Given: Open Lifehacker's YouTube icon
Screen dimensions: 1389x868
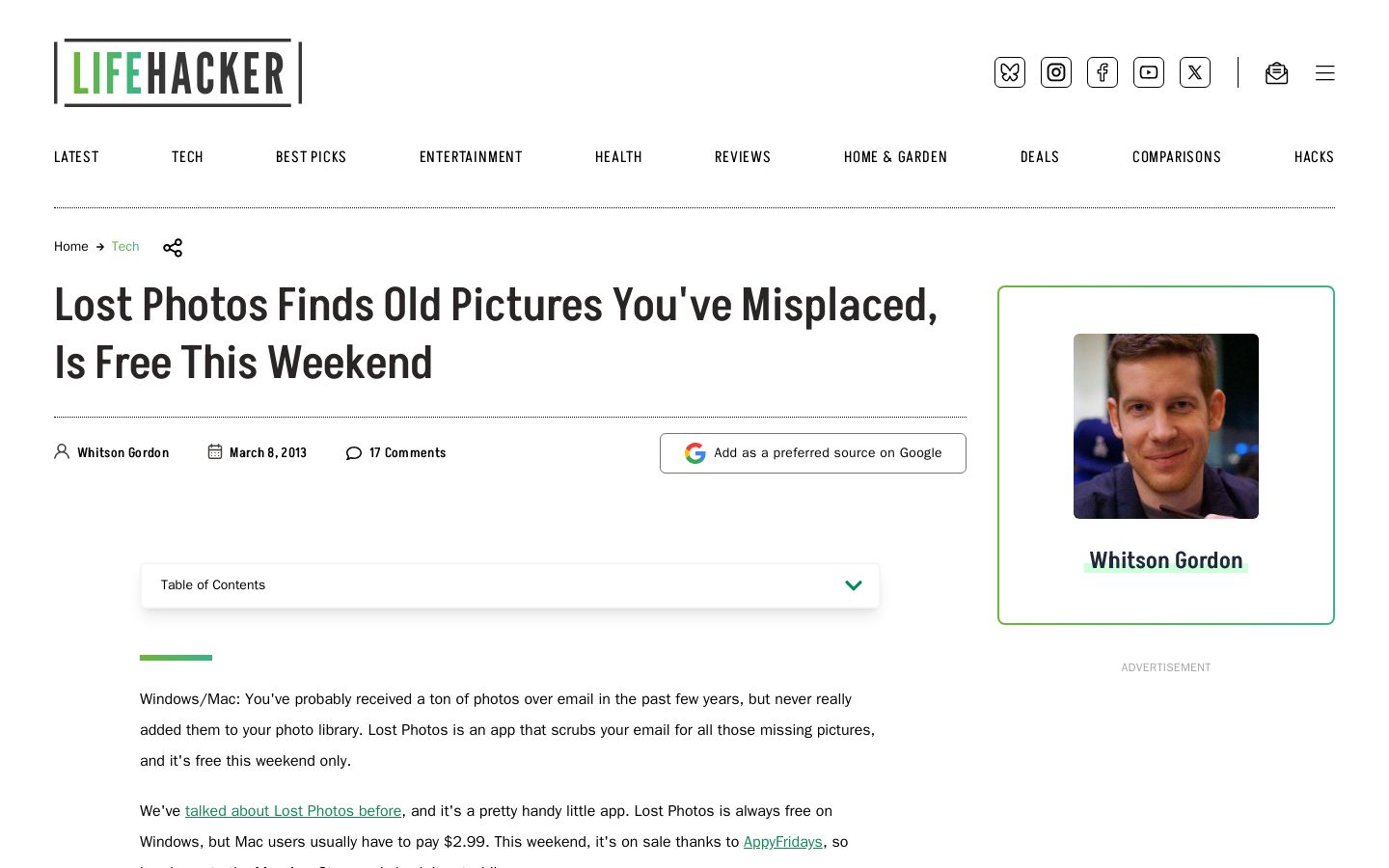Looking at the screenshot, I should tap(1149, 72).
